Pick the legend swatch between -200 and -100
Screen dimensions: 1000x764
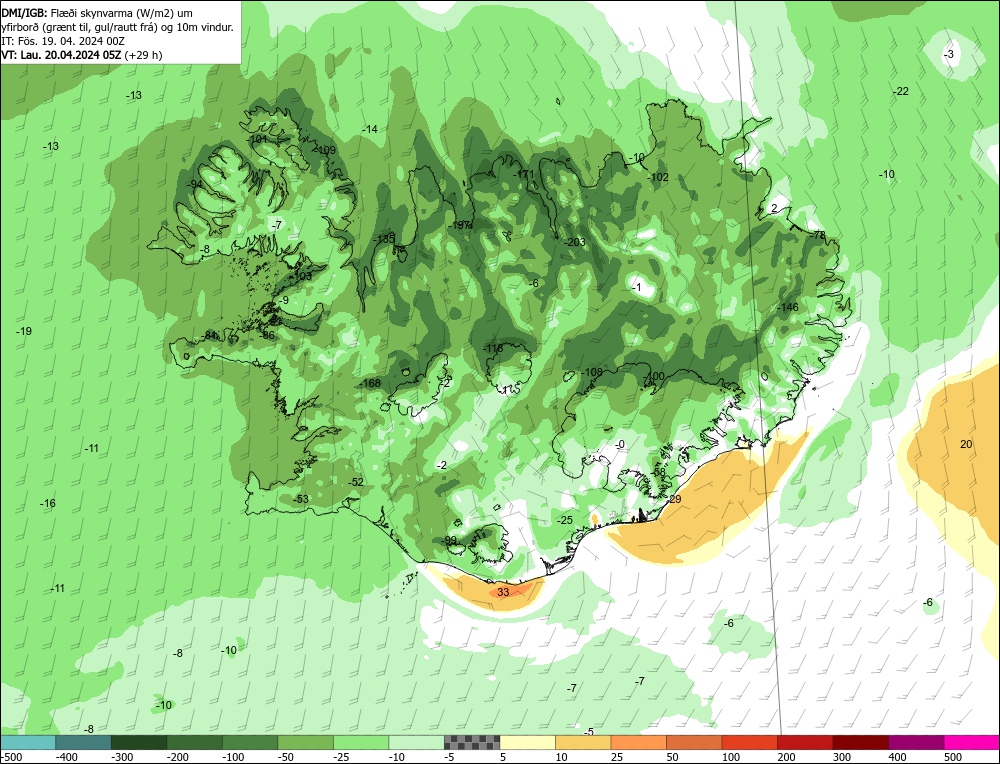pyautogui.click(x=195, y=742)
